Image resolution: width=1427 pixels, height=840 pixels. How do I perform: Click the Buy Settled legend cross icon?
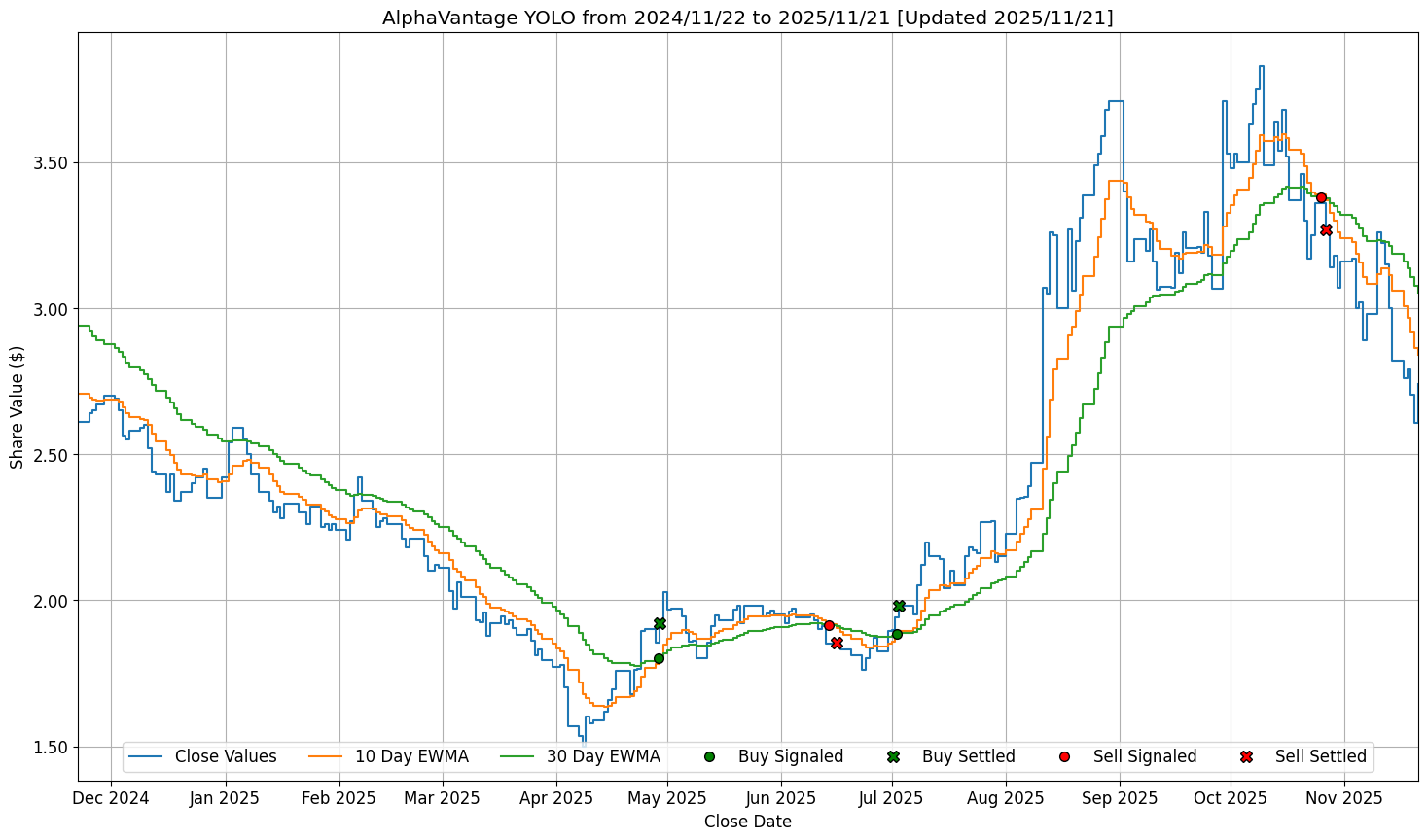[893, 756]
